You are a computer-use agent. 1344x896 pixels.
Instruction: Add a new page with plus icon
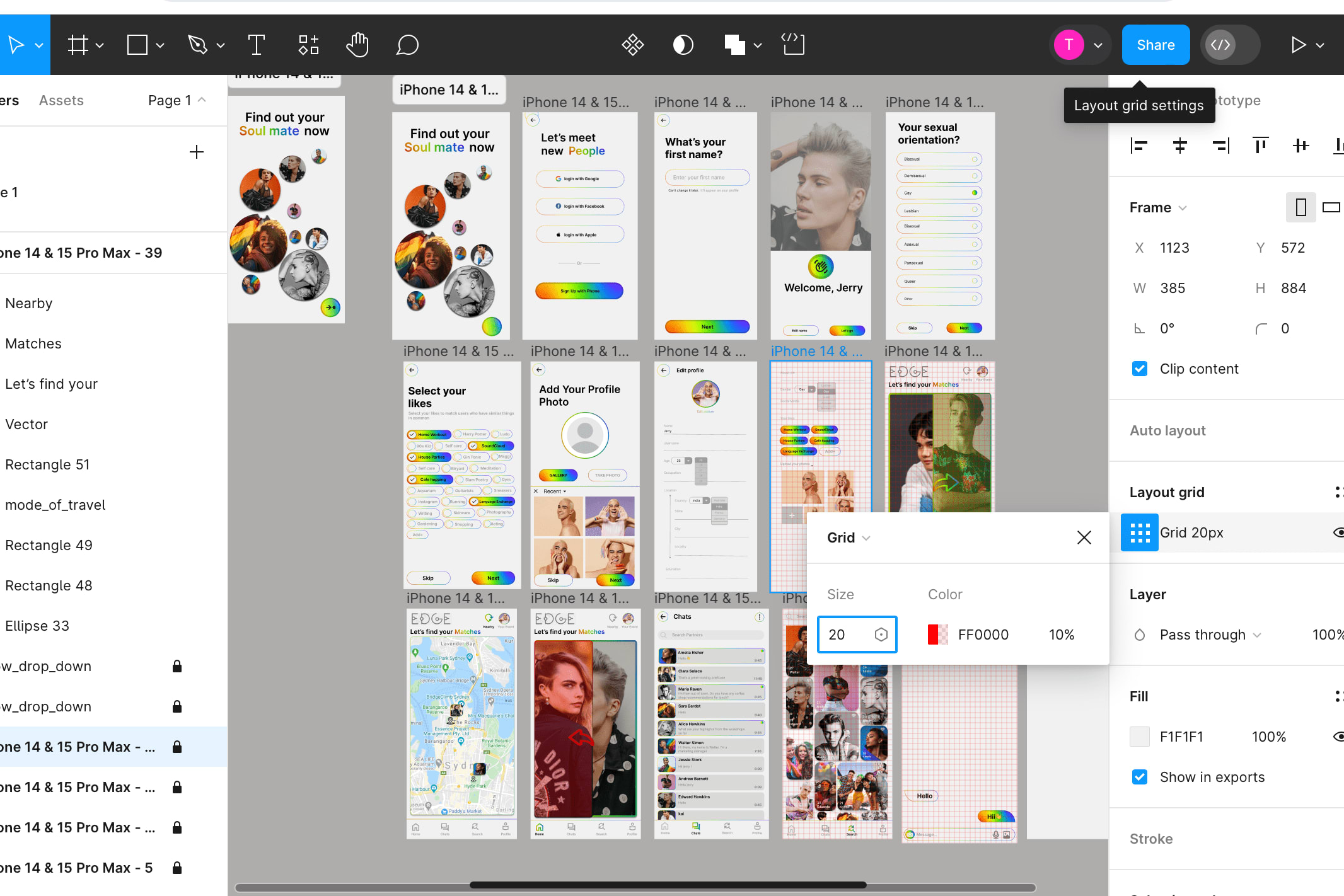click(x=197, y=152)
